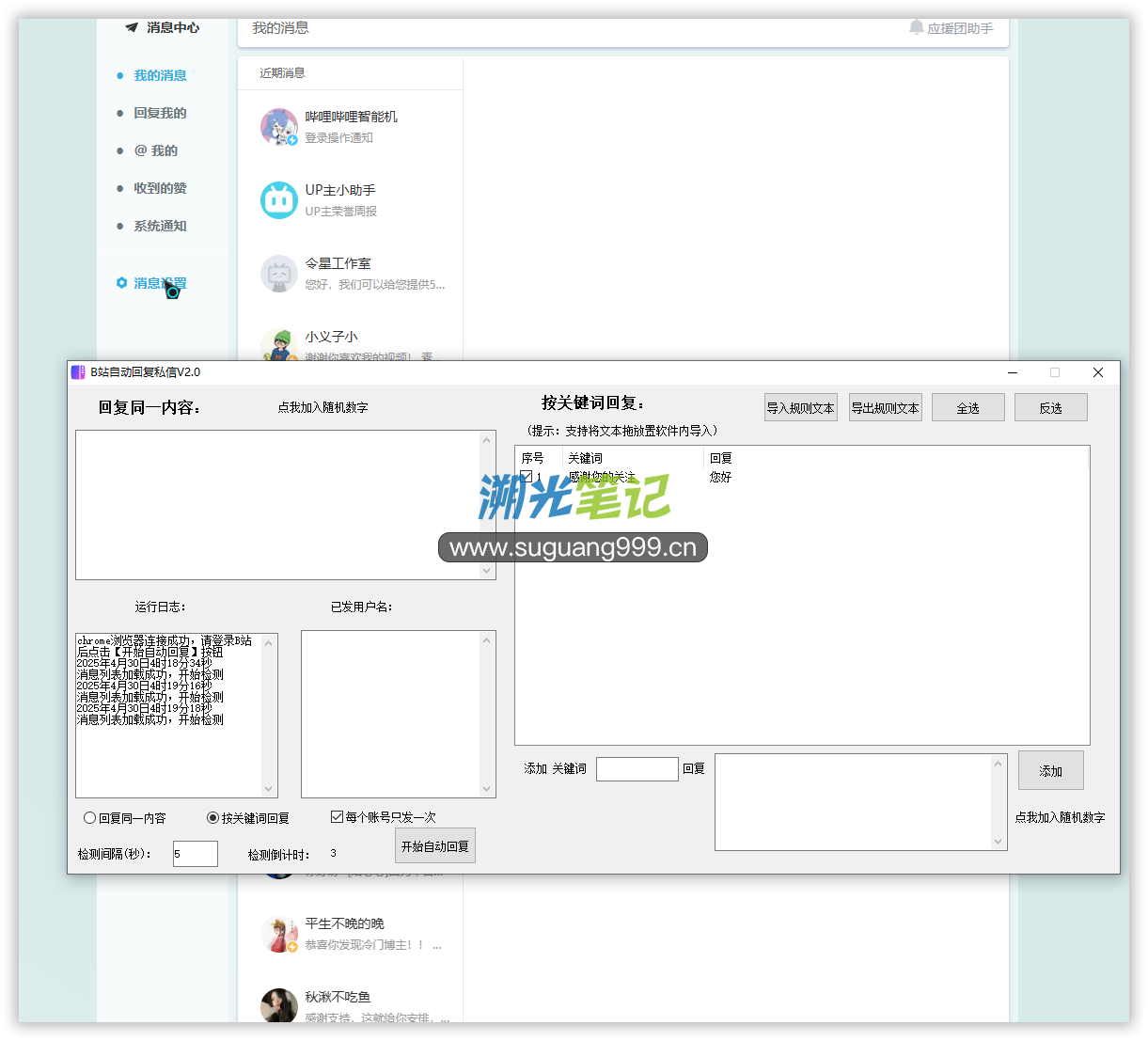The image size is (1148, 1041).
Task: Click up arrow of 已发用户名 scrollbar
Action: pos(487,641)
